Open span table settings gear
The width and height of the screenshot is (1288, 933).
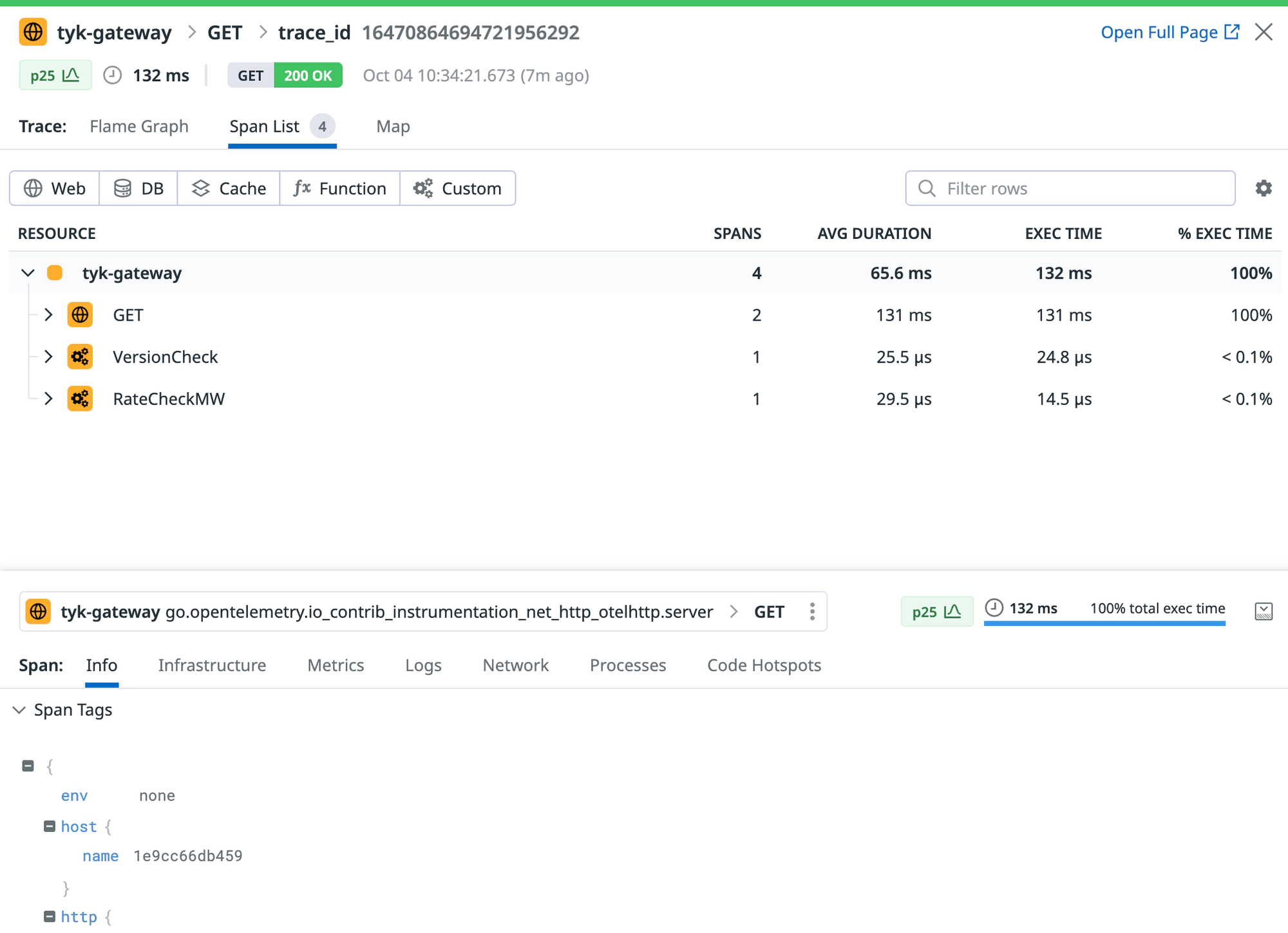[x=1264, y=188]
